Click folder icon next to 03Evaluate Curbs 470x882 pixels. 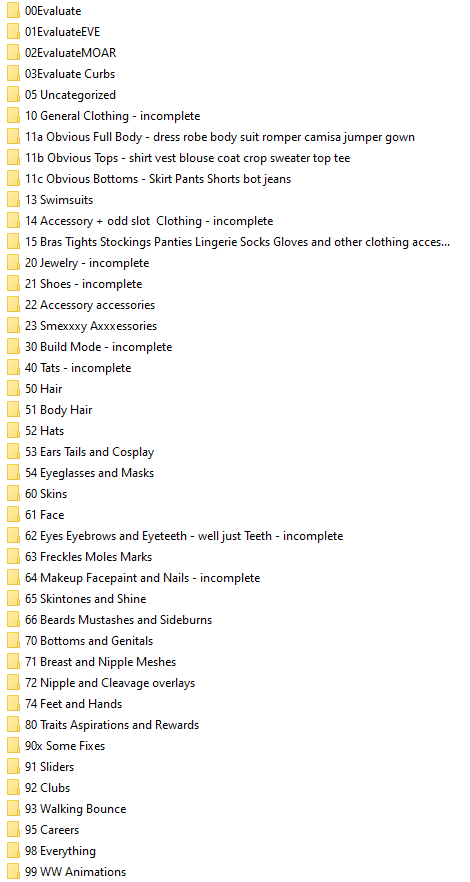(x=13, y=74)
